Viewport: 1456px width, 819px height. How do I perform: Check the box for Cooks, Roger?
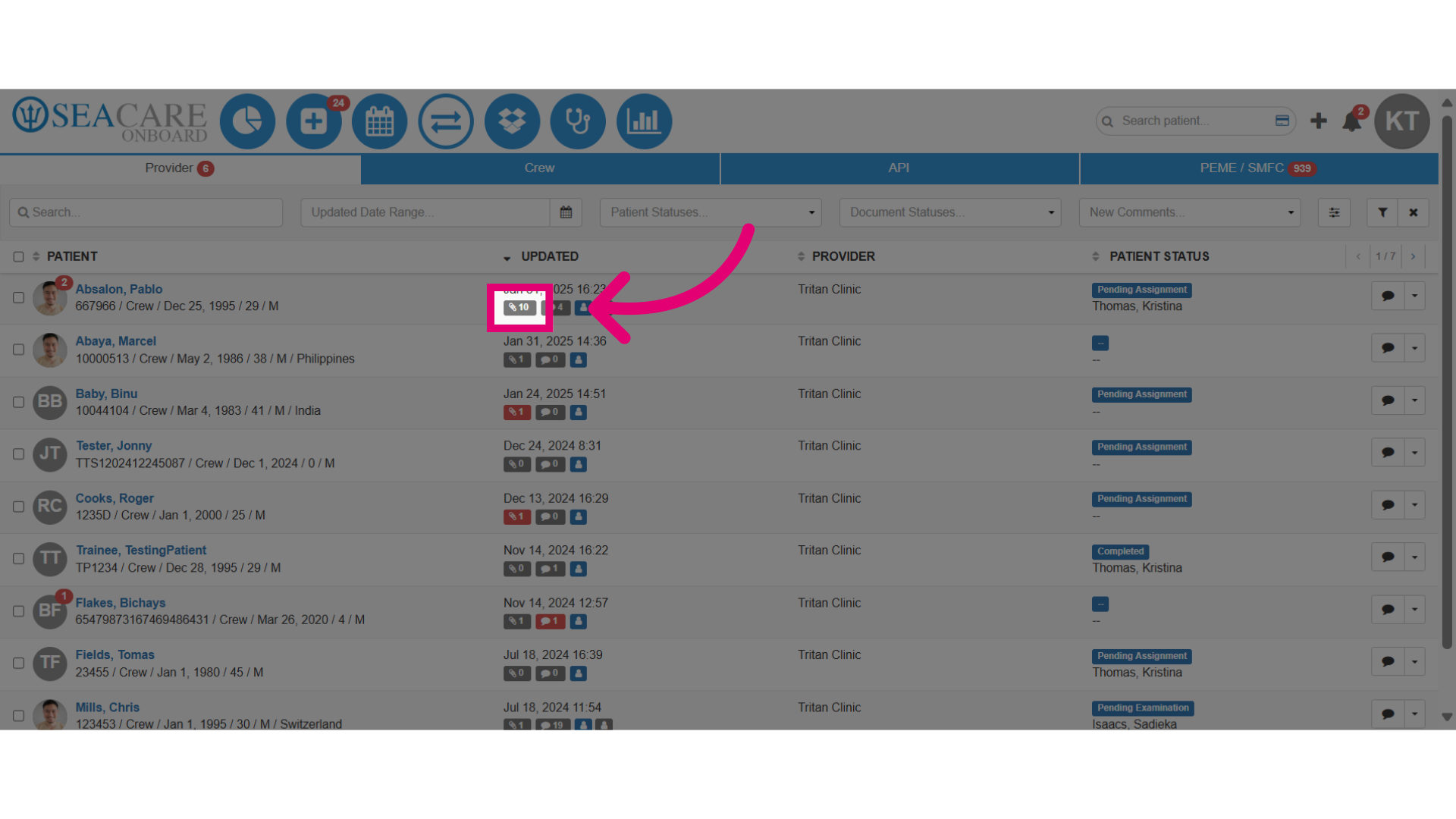pos(18,507)
